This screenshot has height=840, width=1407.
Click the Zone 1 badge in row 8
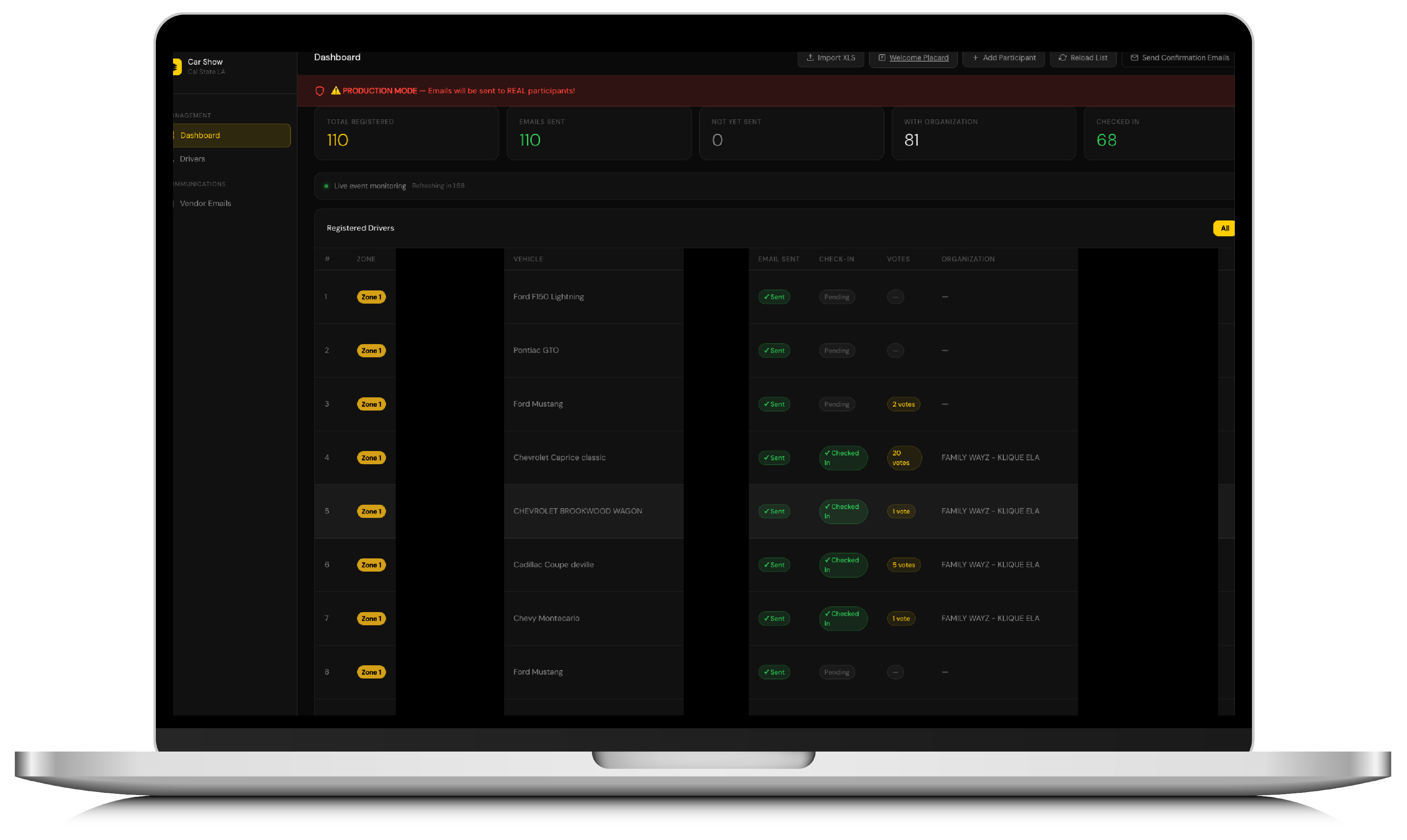coord(372,672)
